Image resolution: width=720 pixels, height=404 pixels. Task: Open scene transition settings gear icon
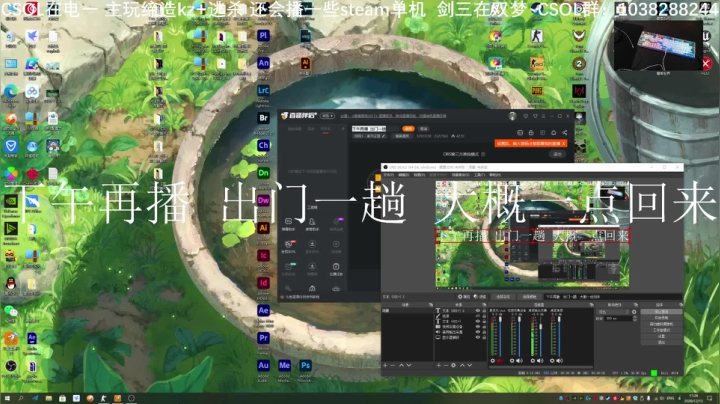[634, 312]
